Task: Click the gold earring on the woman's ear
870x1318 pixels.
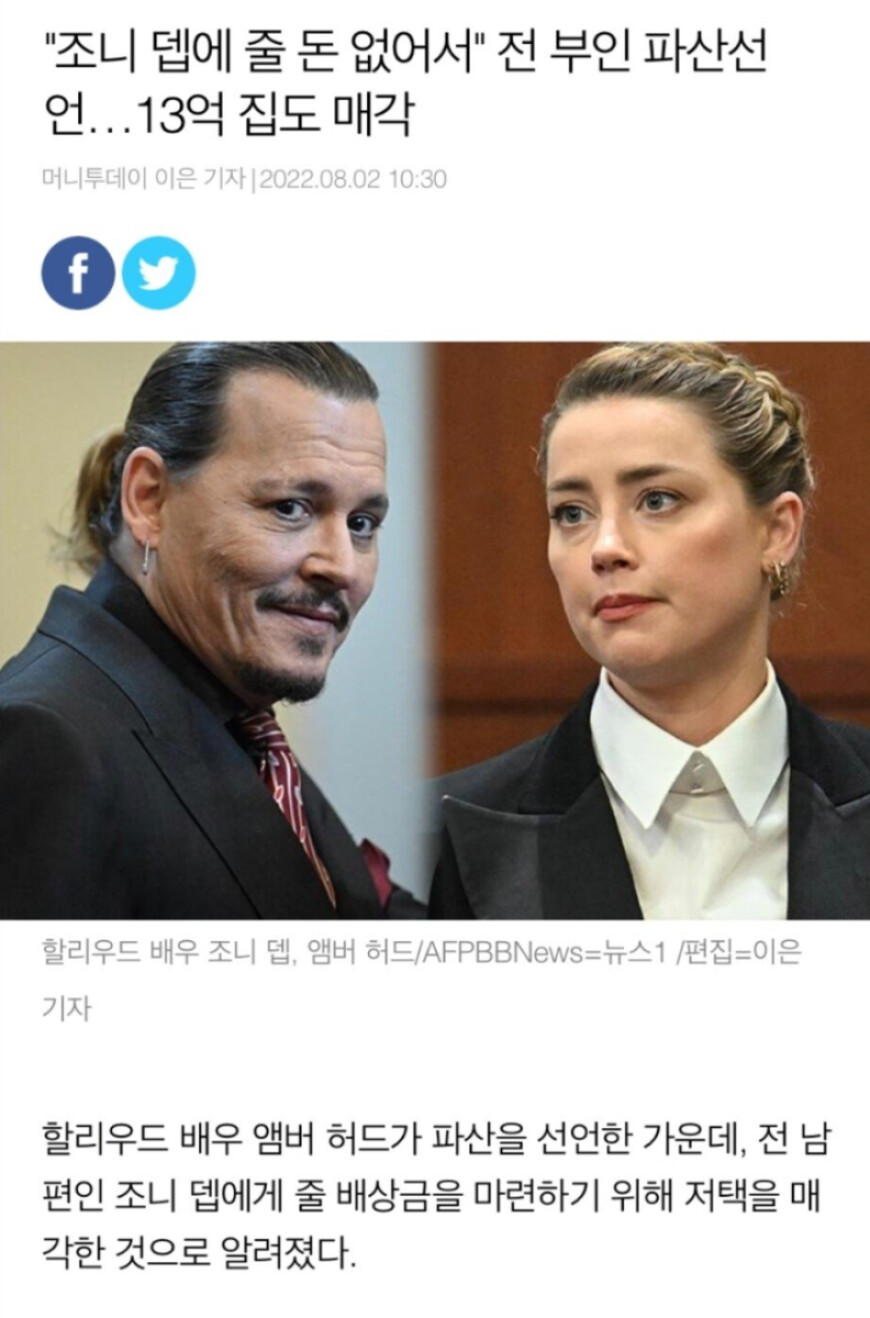Action: coord(777,580)
